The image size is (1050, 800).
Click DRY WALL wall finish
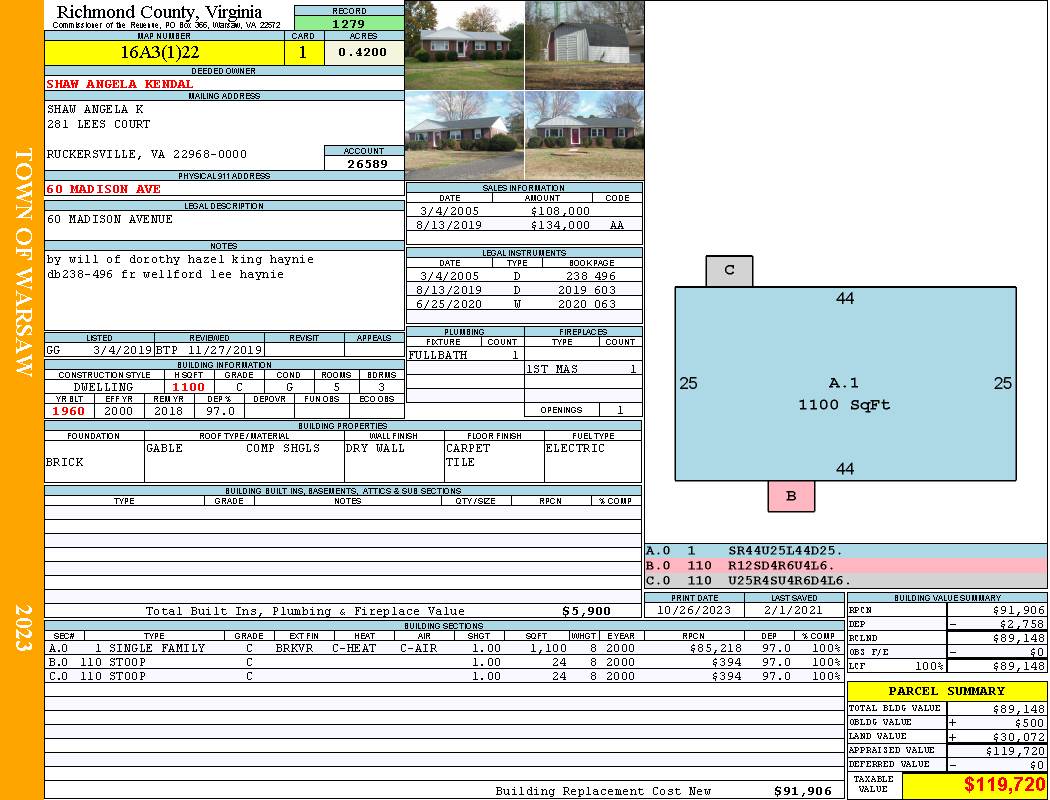375,448
